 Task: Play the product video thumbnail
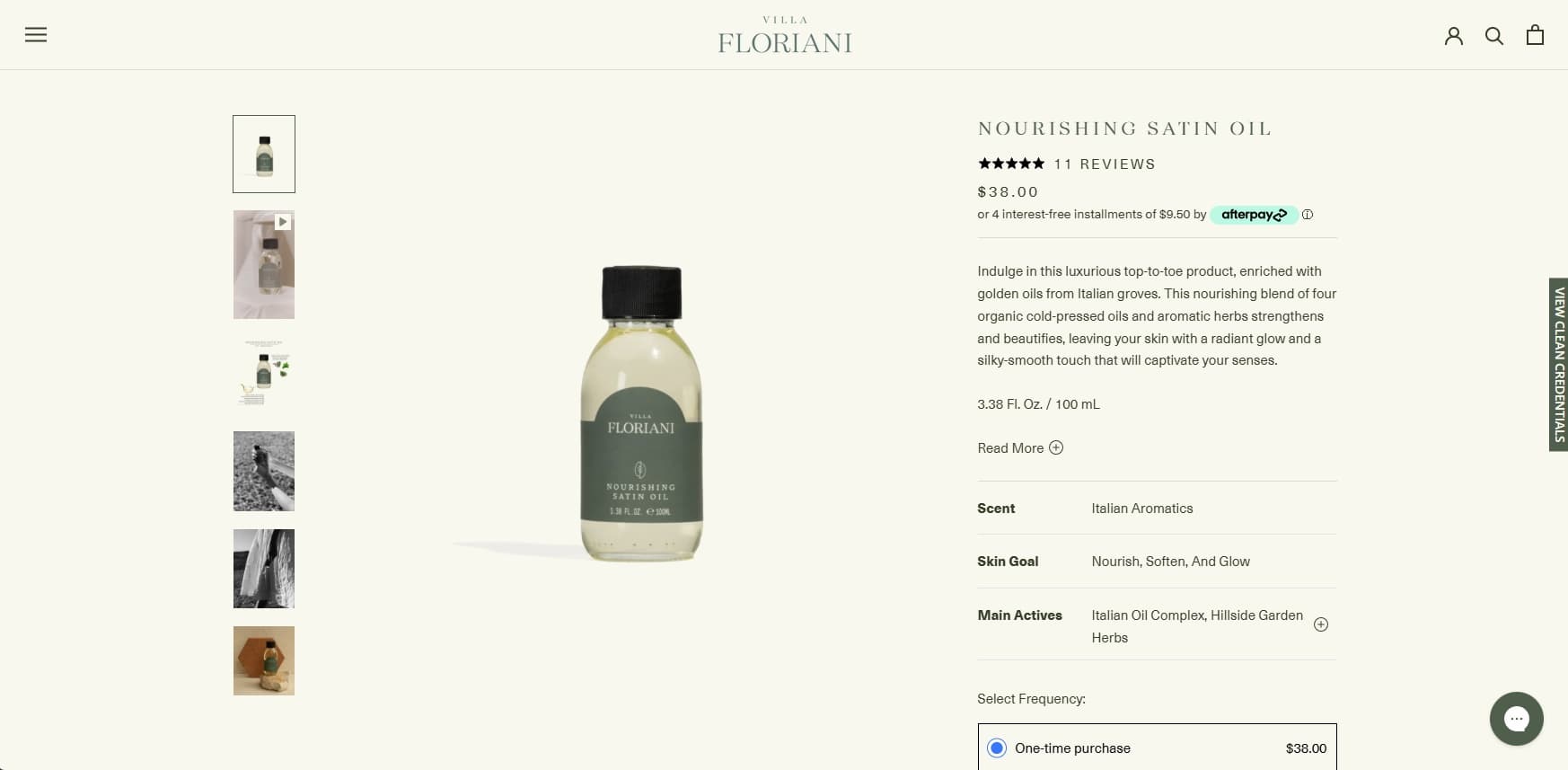[x=264, y=265]
